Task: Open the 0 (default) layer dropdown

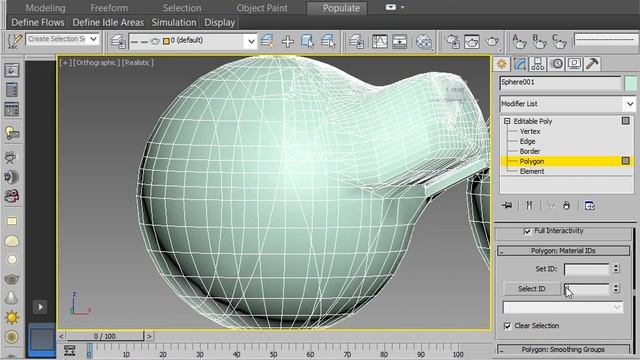Action: (x=251, y=41)
